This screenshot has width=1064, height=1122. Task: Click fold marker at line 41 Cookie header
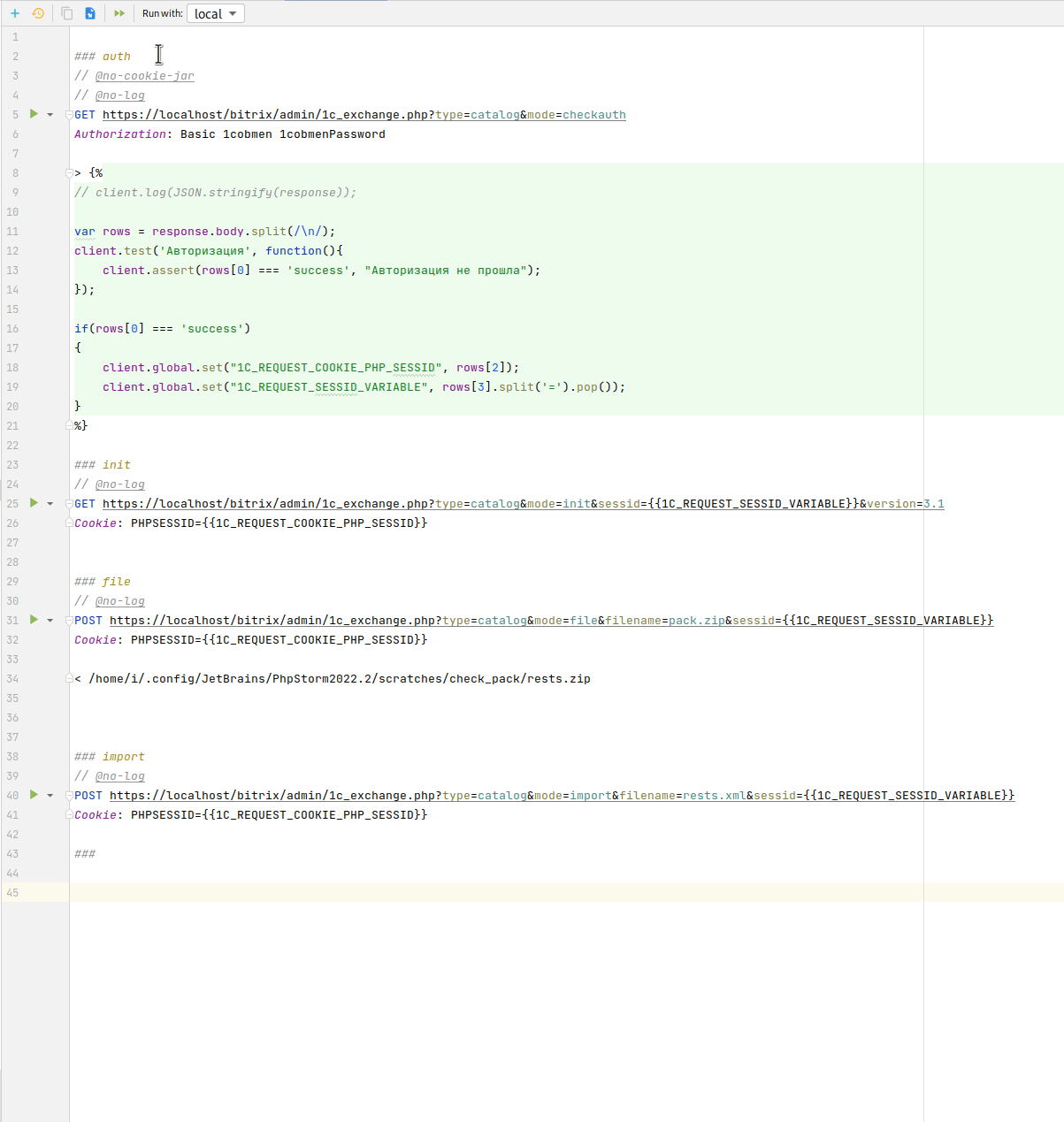[x=69, y=814]
